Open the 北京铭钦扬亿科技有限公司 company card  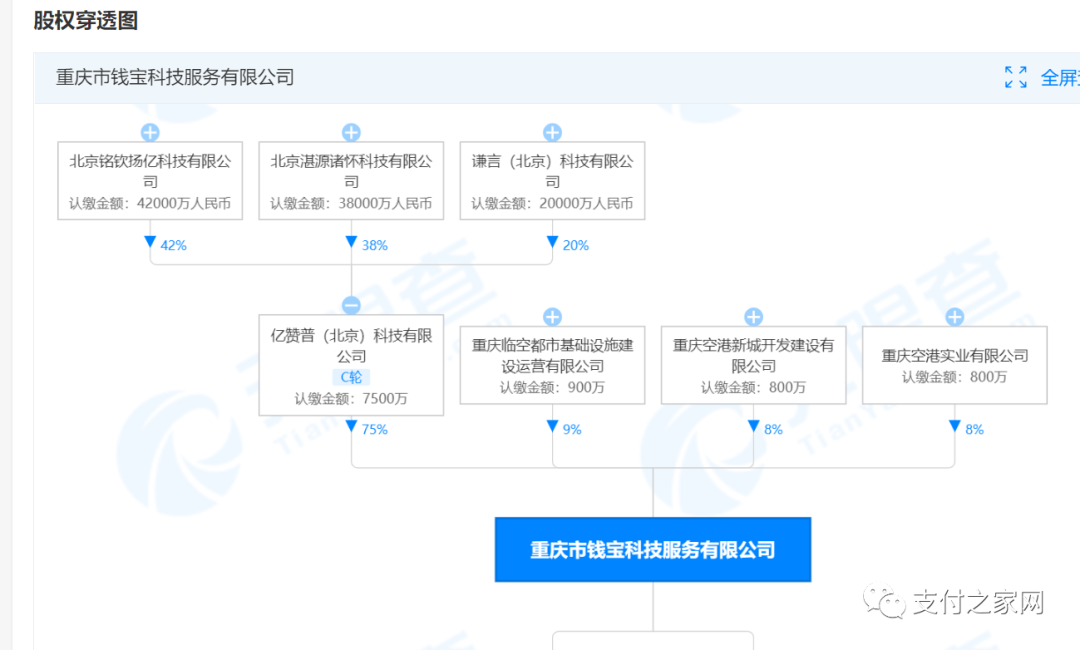(150, 181)
